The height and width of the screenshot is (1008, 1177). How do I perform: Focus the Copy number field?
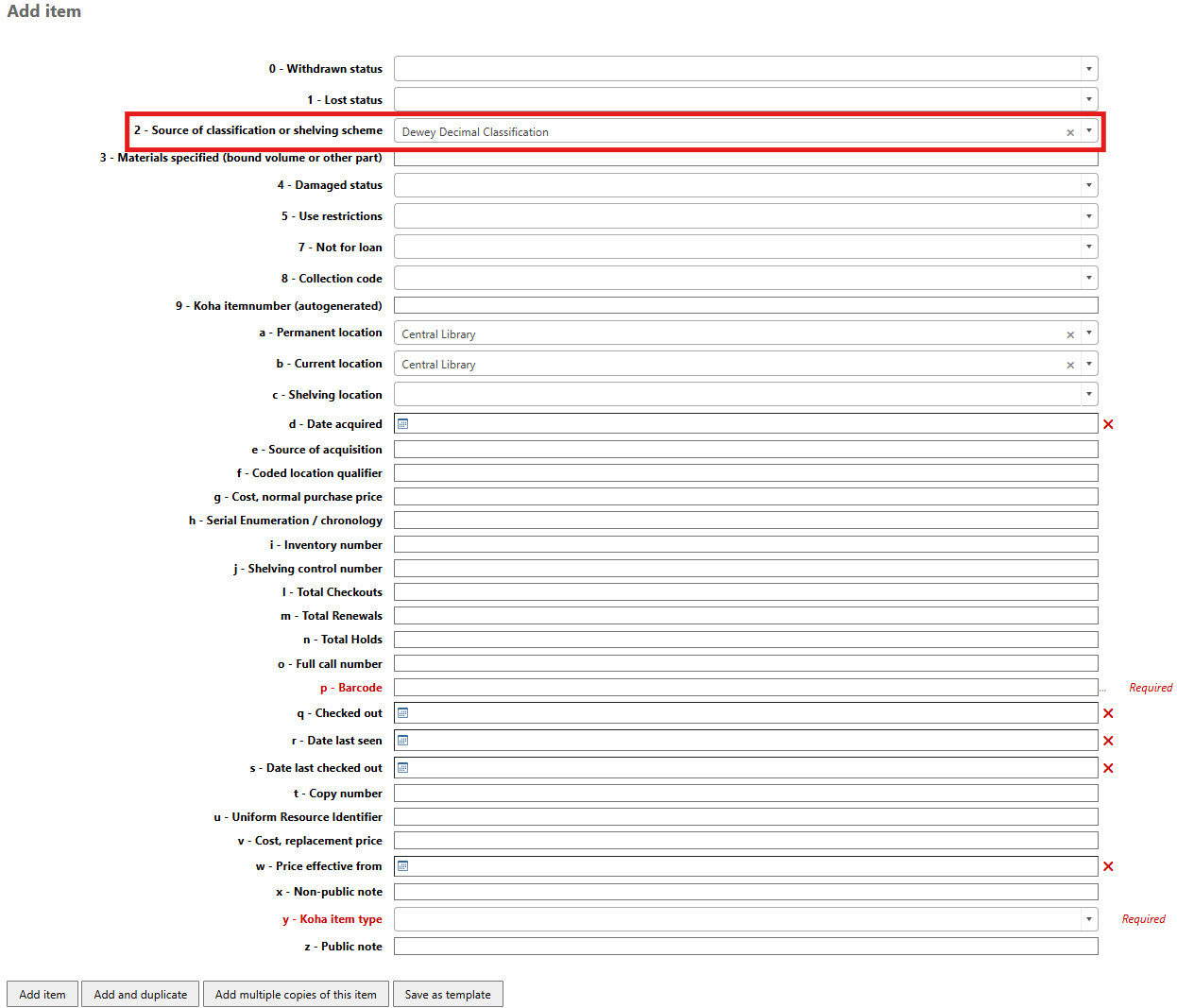pos(746,794)
